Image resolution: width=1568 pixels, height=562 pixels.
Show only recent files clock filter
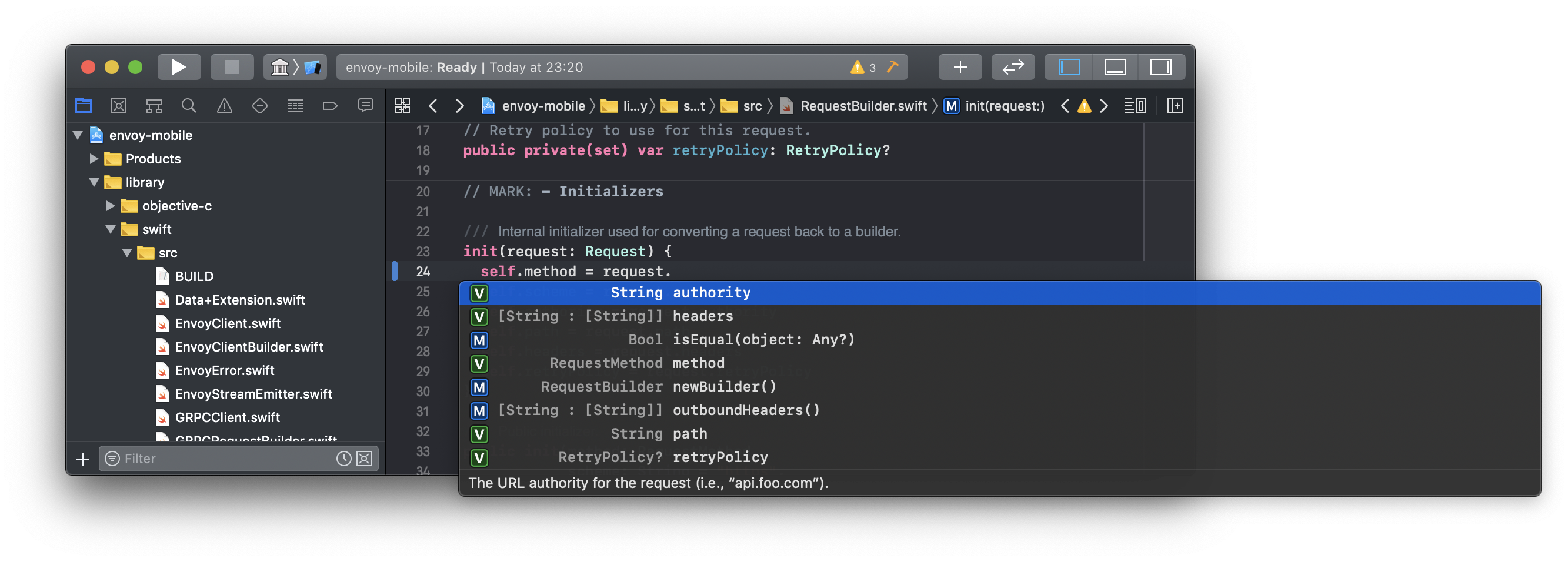344,459
